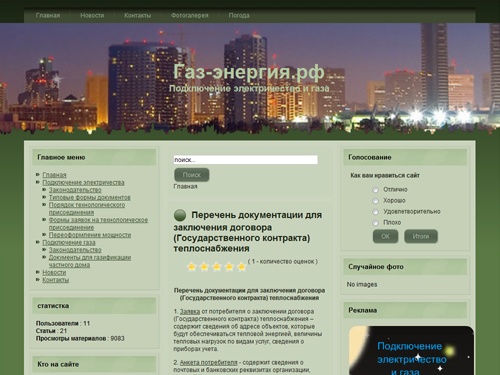Open Новости in the sidebar menu
Viewport: 500px width, 375px height.
[54, 272]
